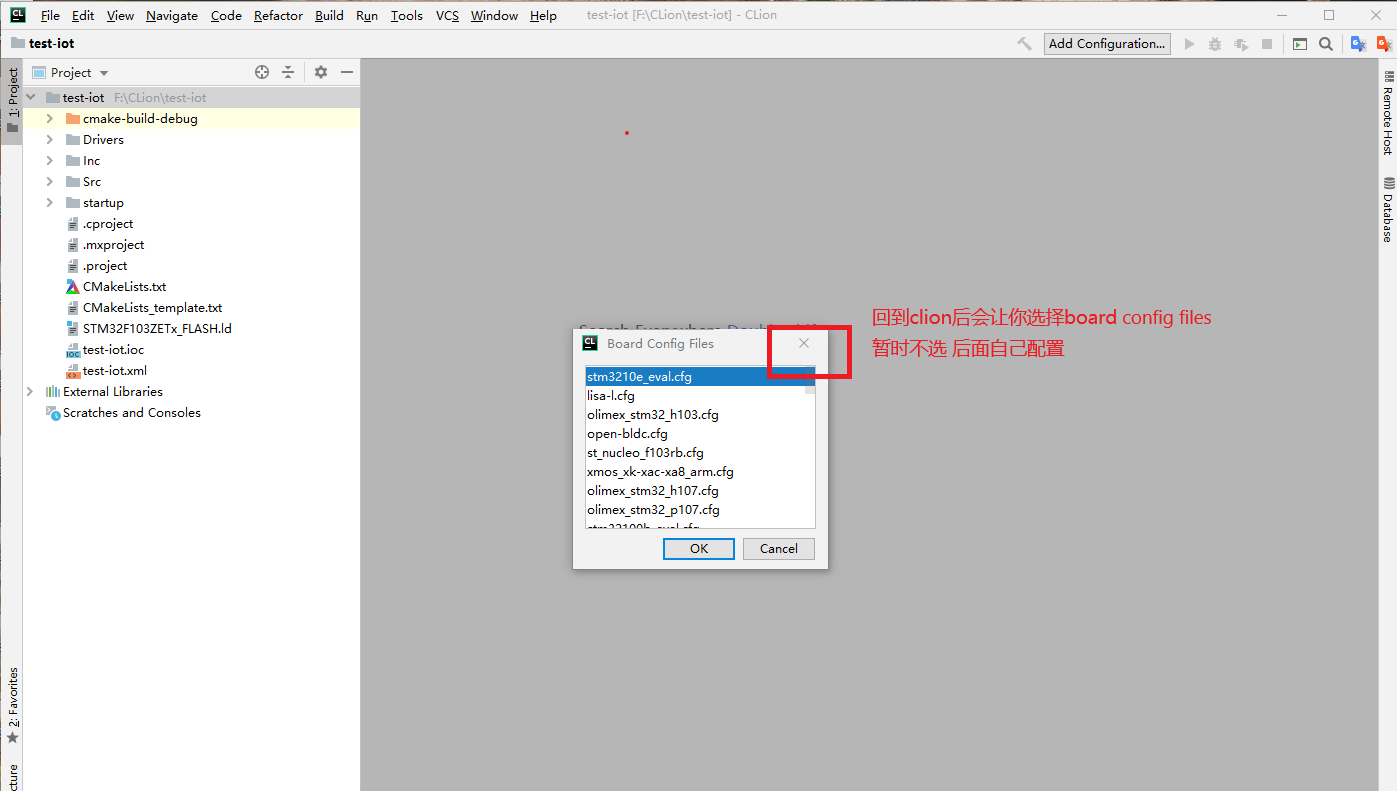Viewport: 1397px width, 791px height.
Task: Open the Refactor menu
Action: pyautogui.click(x=277, y=15)
